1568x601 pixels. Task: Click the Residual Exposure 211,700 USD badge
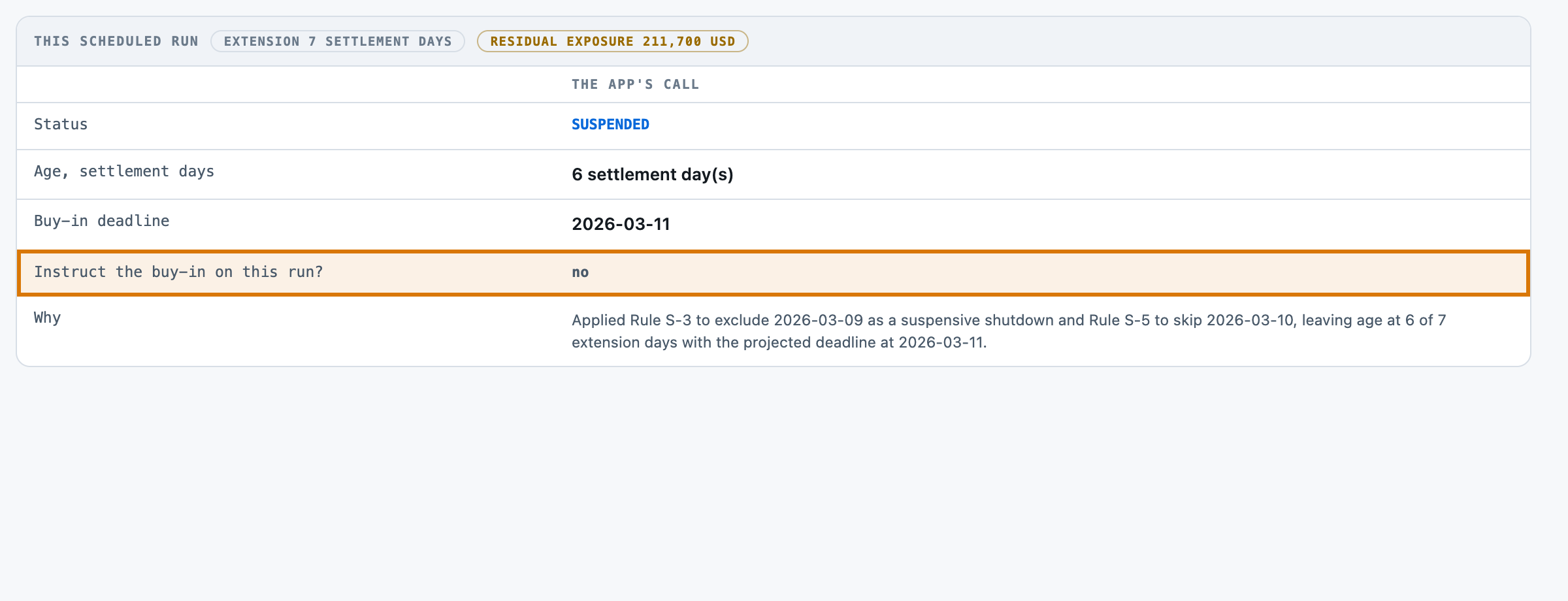pyautogui.click(x=613, y=41)
